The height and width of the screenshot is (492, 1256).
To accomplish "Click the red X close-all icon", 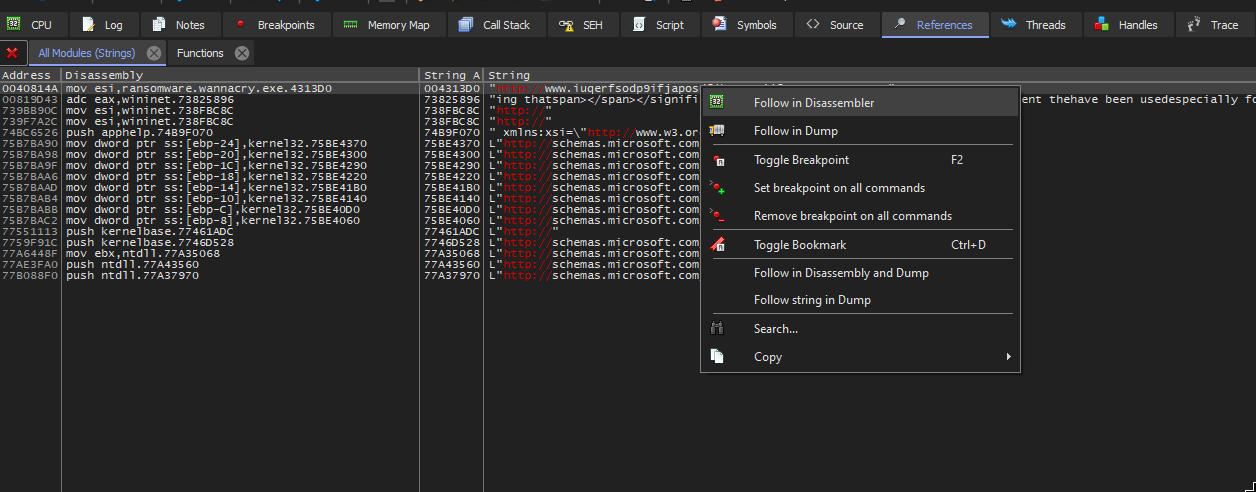I will tap(12, 53).
